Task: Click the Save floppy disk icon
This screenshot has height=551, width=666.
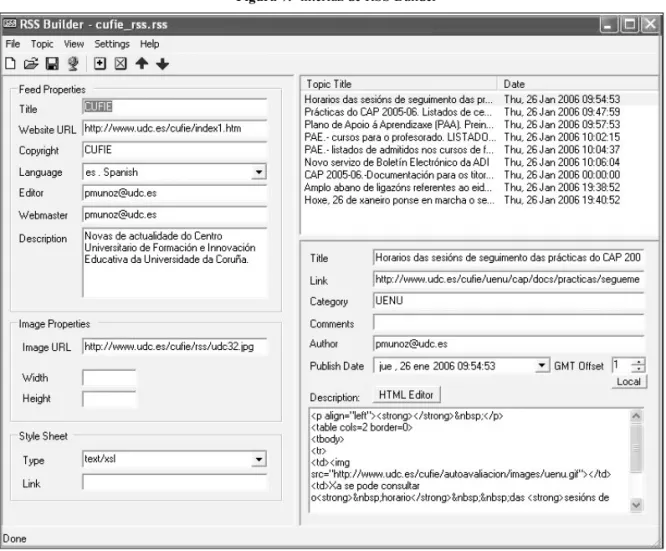Action: click(x=52, y=64)
